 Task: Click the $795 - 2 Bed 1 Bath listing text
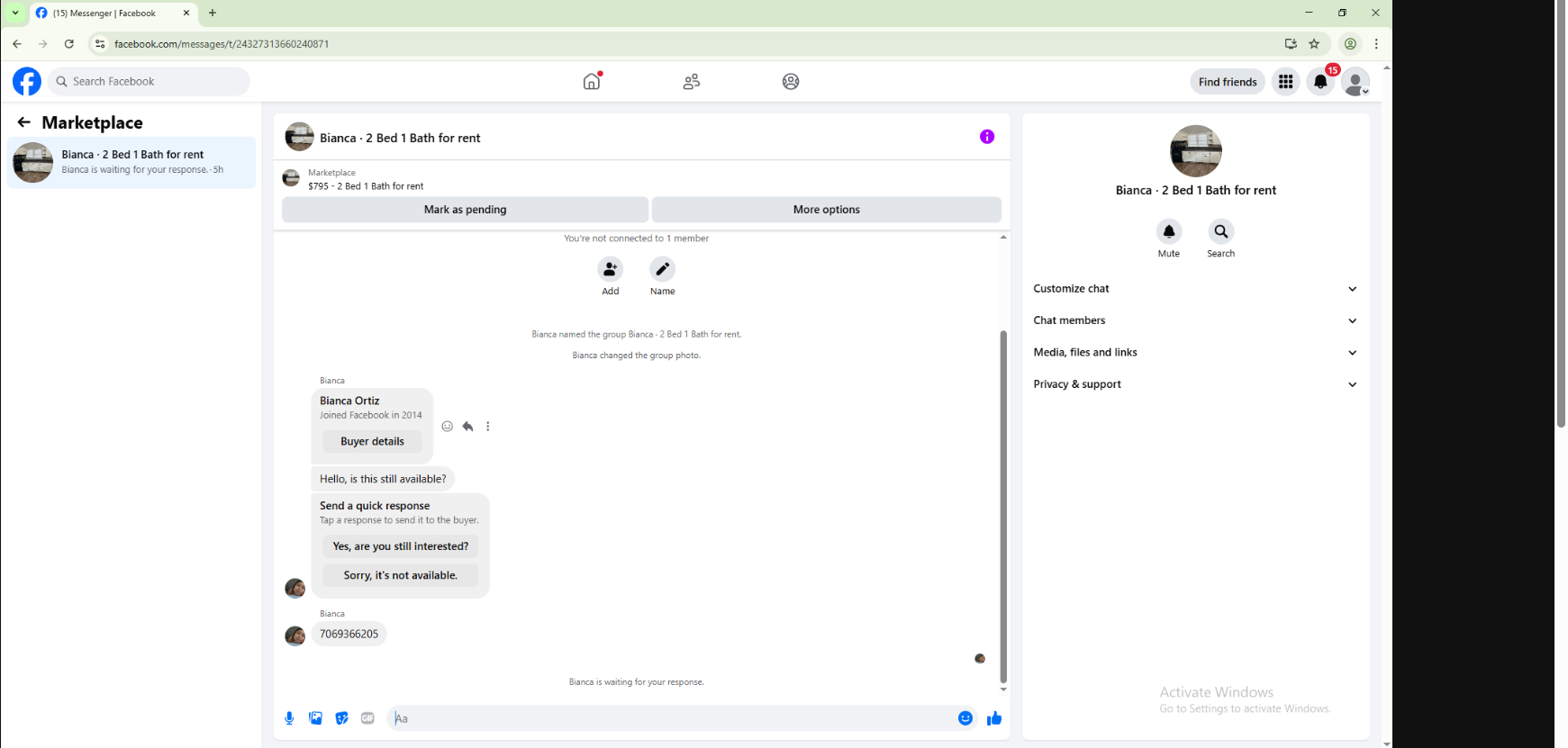click(x=366, y=186)
